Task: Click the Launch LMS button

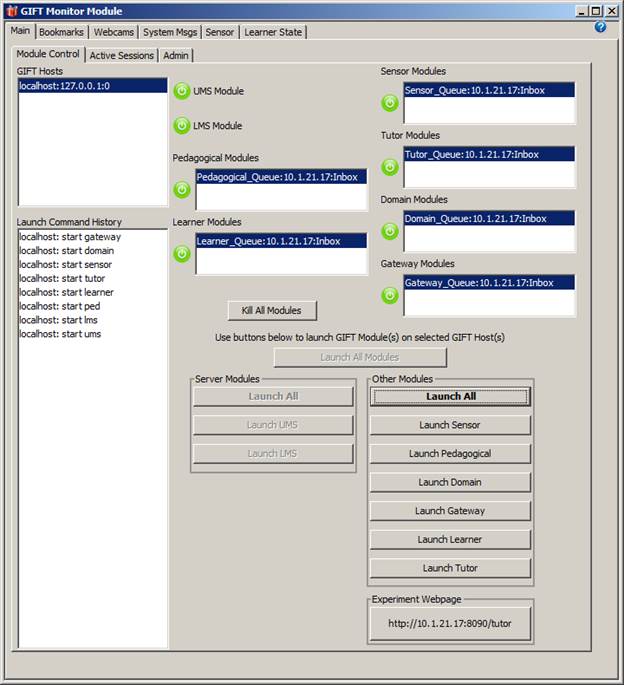Action: pos(273,454)
